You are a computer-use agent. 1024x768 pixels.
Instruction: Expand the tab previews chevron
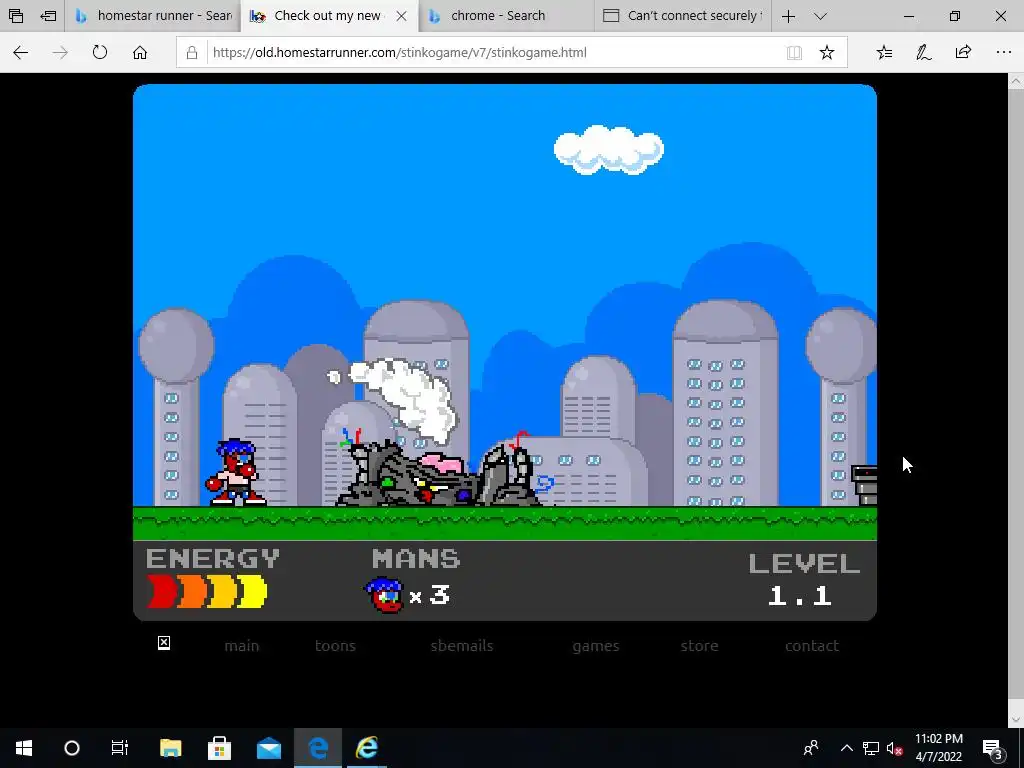point(820,16)
